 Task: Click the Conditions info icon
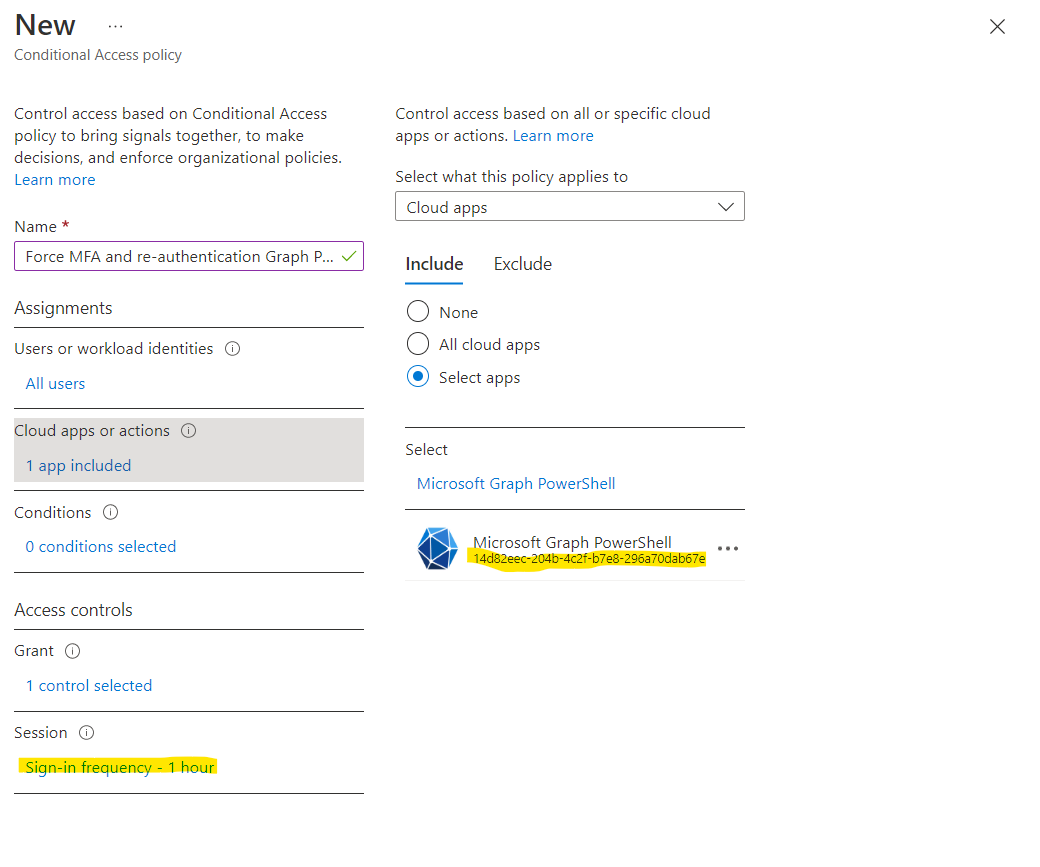click(112, 512)
